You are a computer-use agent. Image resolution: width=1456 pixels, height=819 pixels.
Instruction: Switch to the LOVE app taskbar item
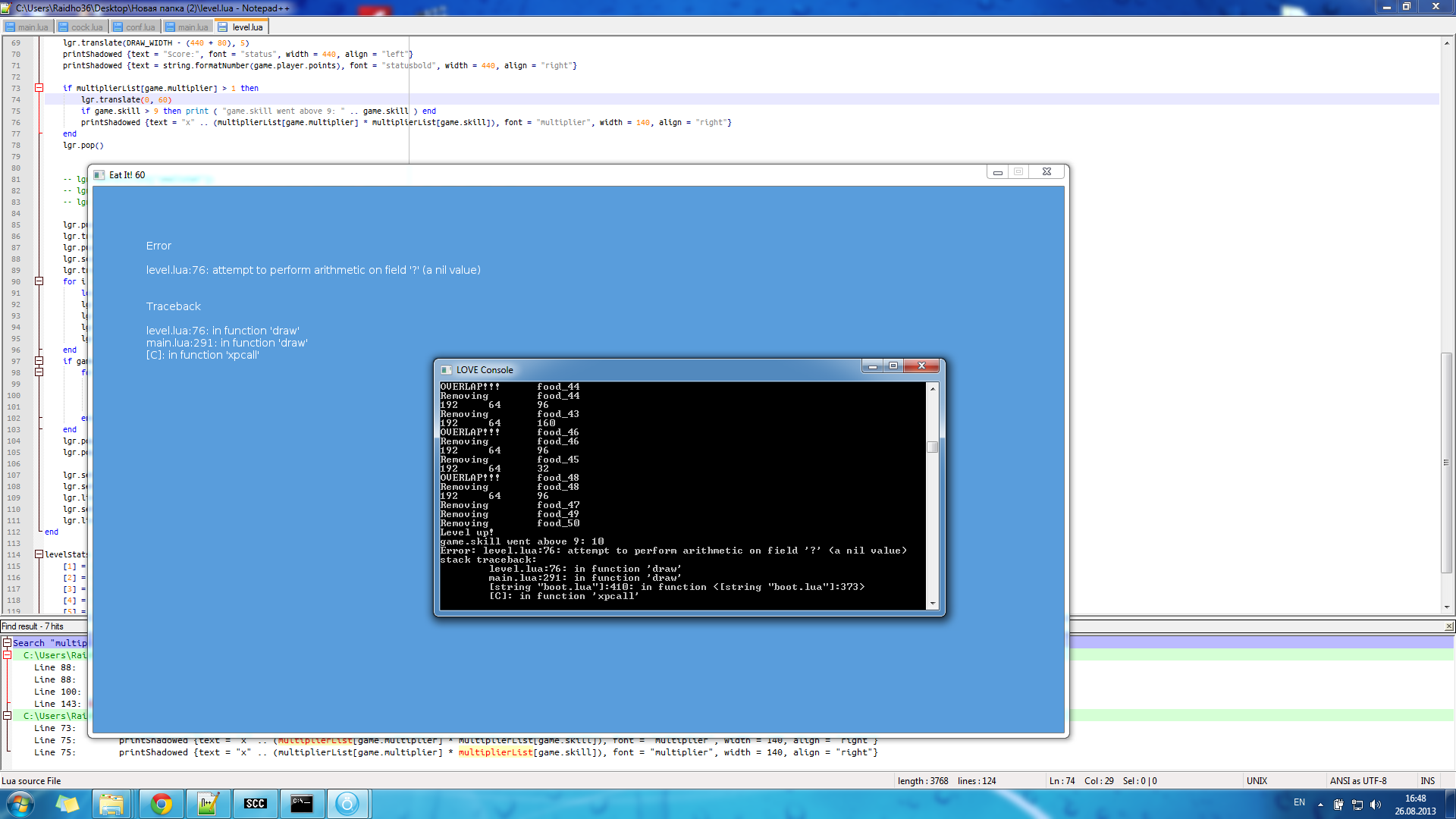(347, 804)
